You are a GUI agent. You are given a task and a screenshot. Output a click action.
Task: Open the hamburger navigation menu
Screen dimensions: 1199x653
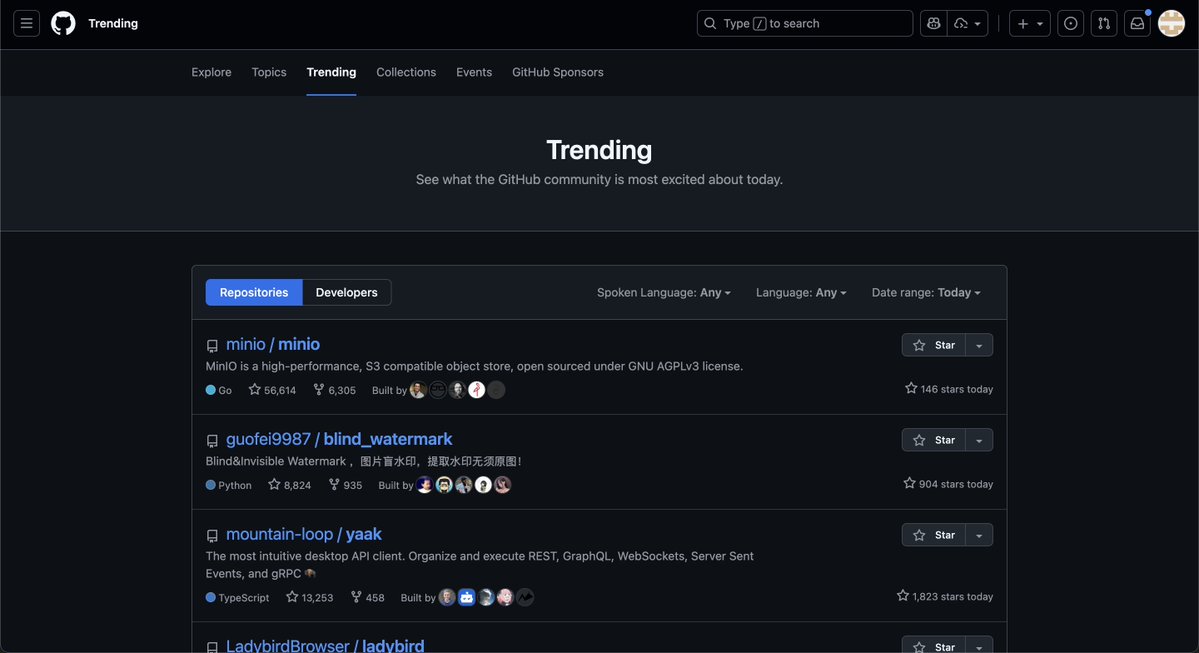(26, 24)
